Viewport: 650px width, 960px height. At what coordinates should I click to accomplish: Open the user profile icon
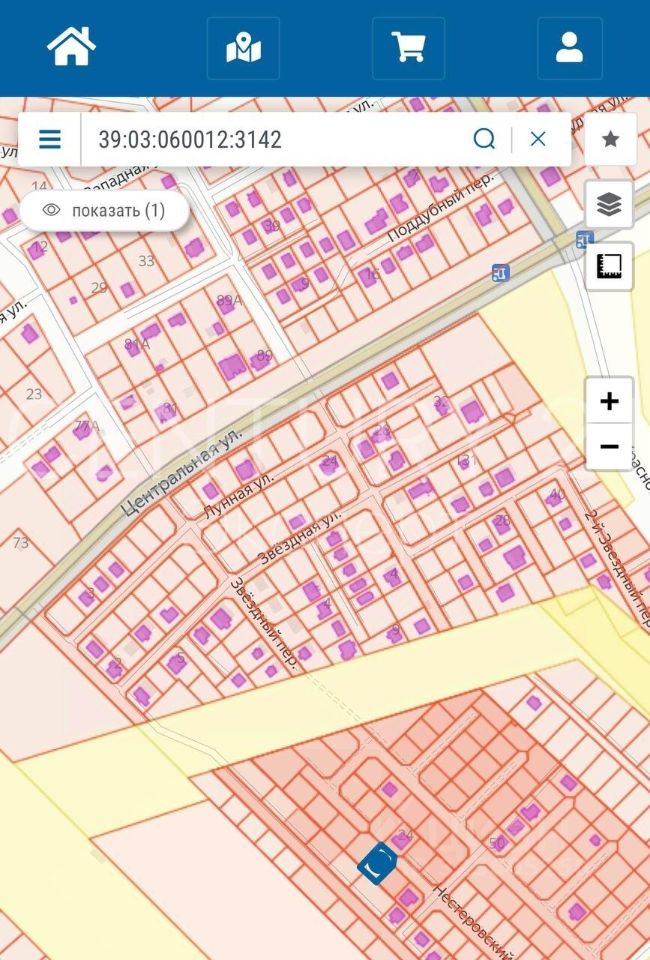(569, 47)
